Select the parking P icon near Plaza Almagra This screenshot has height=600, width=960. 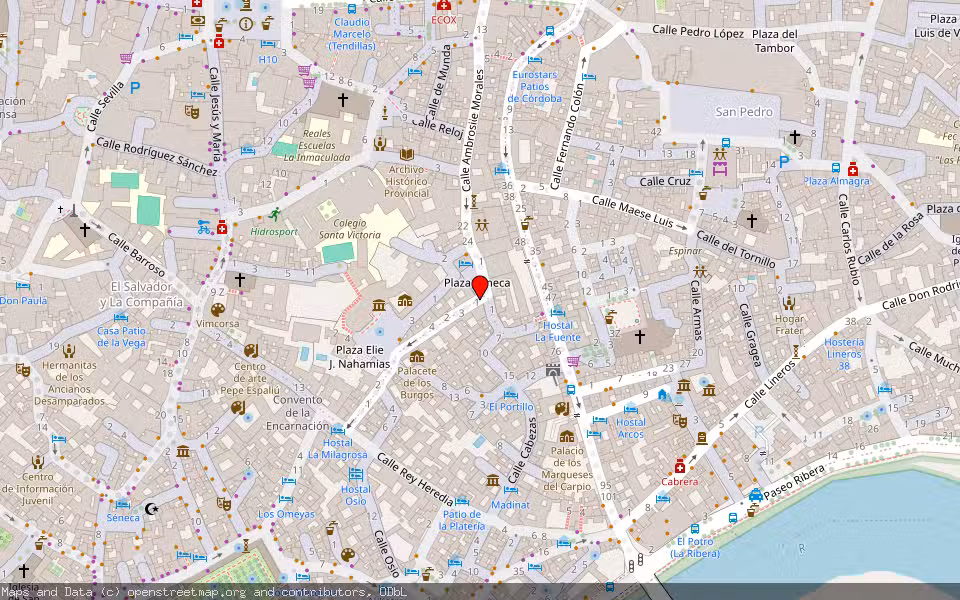(784, 162)
